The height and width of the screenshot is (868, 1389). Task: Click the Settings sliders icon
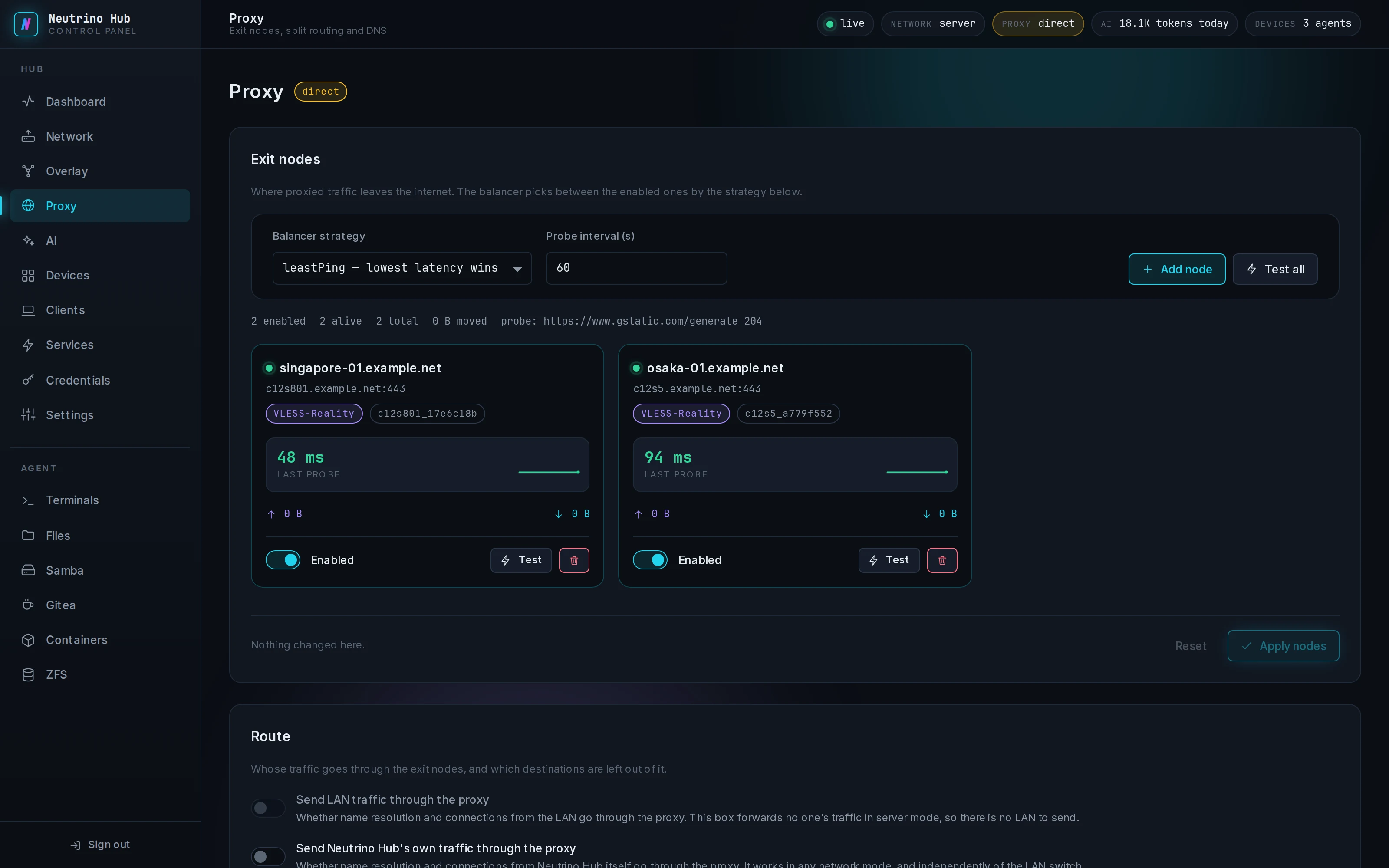point(28,414)
